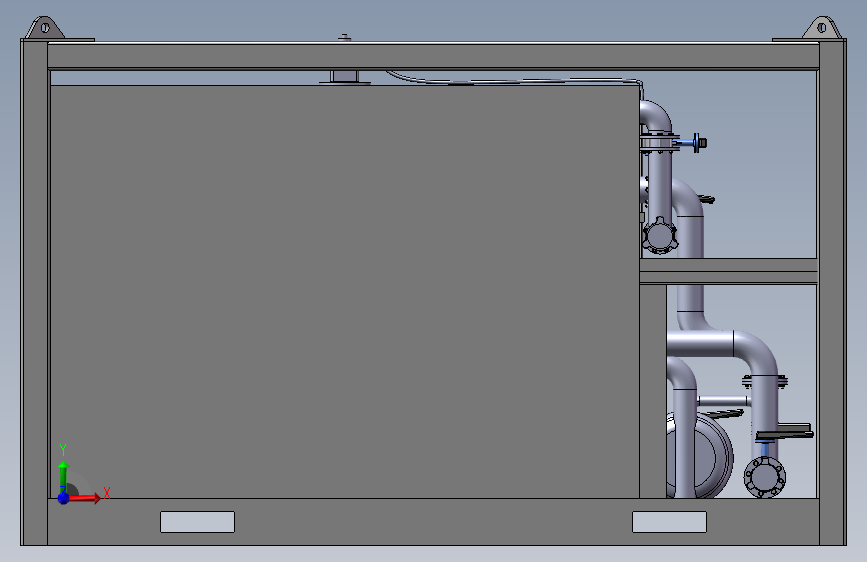This screenshot has height=562, width=867.
Task: Select the inner vertical support post
Action: [653, 391]
